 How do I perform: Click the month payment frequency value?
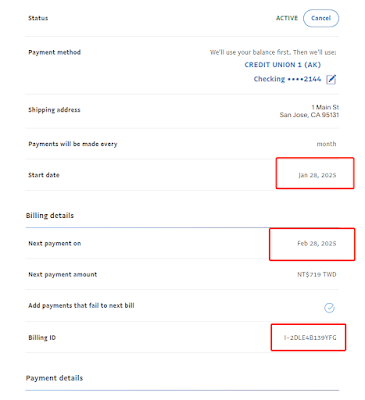point(326,144)
